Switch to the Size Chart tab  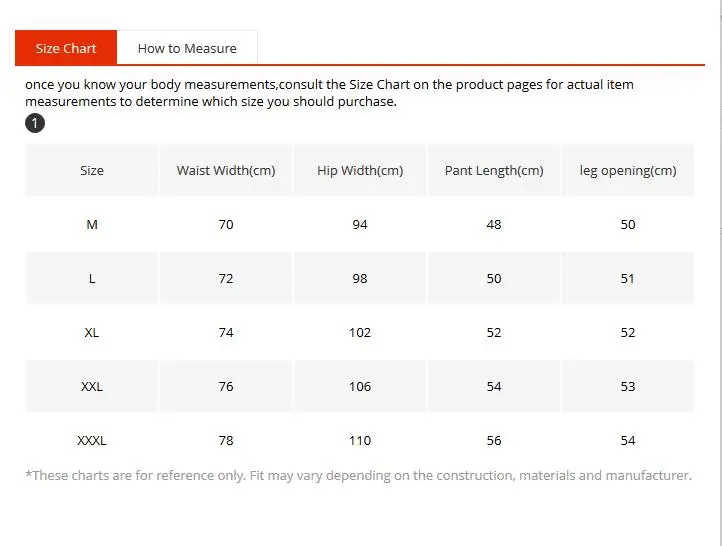pos(66,48)
